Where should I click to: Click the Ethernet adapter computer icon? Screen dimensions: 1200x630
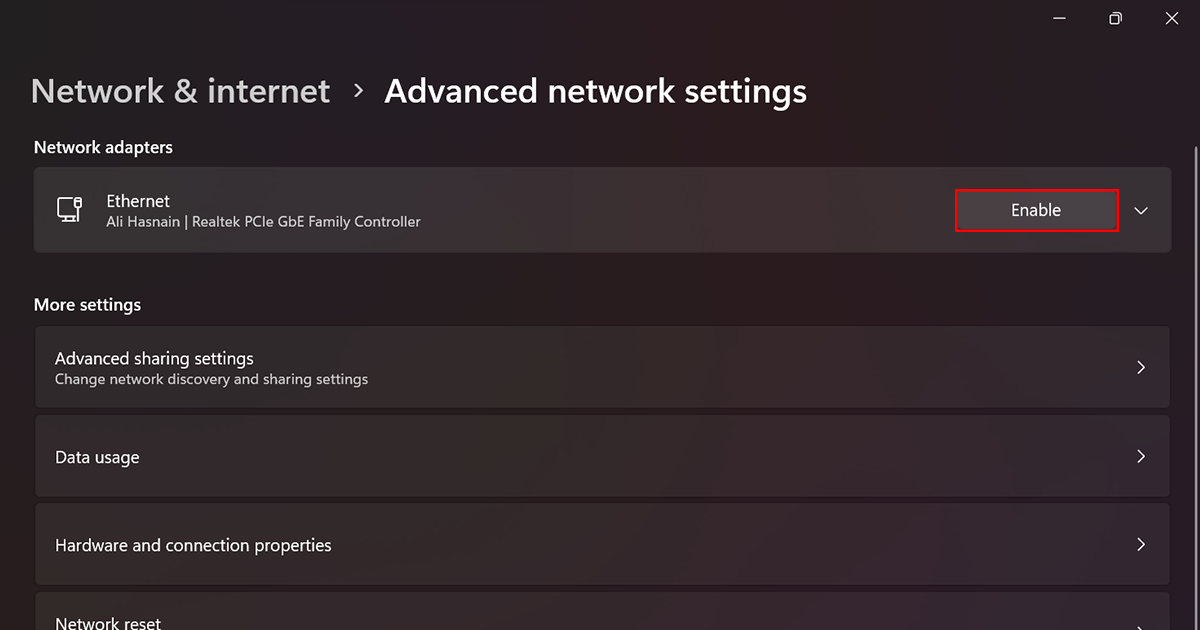click(69, 210)
